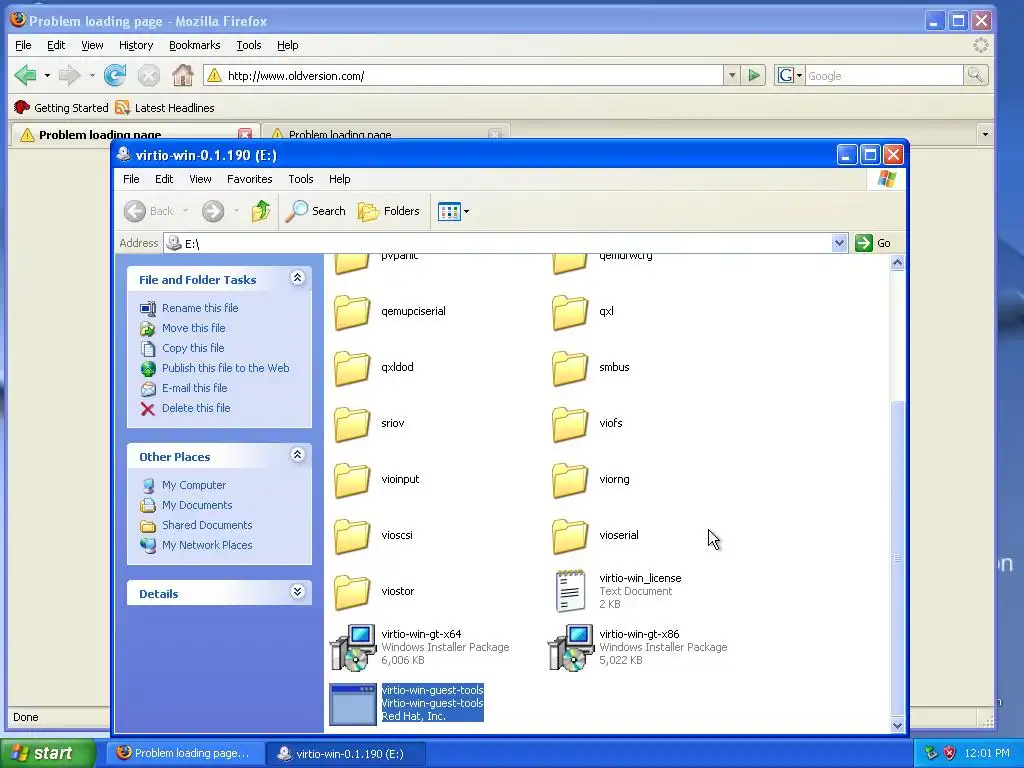Click Move this file task
Screen dimensions: 1024x768
point(193,328)
